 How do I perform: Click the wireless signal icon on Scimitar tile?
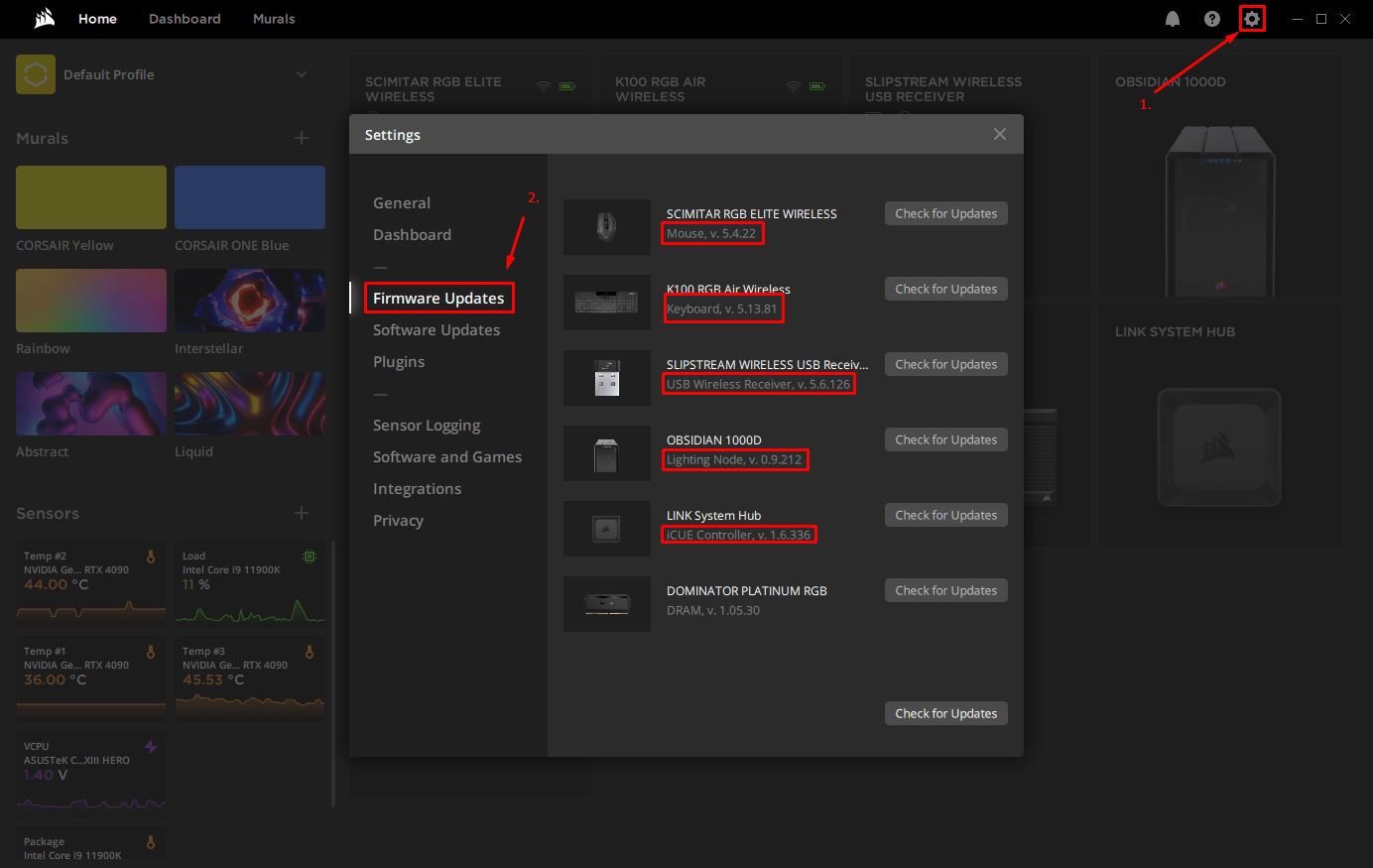pos(544,86)
